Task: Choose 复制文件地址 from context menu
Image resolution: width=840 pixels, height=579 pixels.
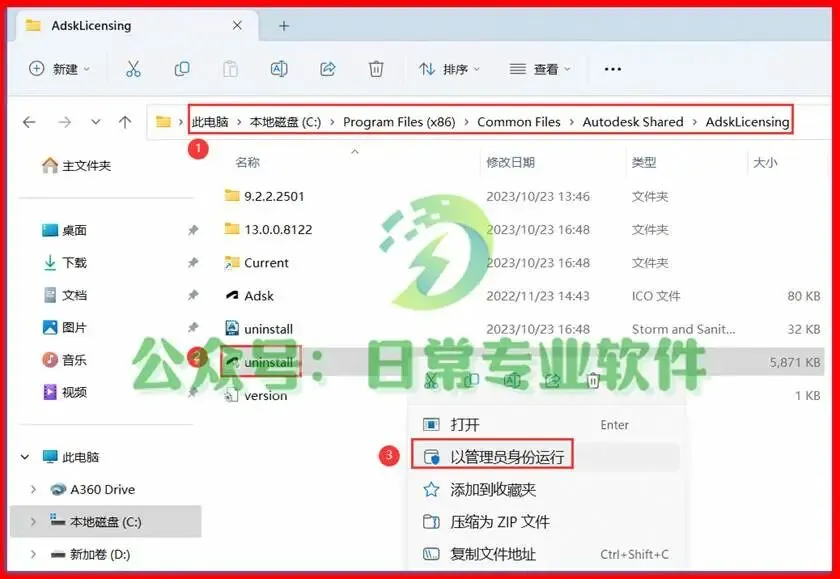Action: point(545,554)
